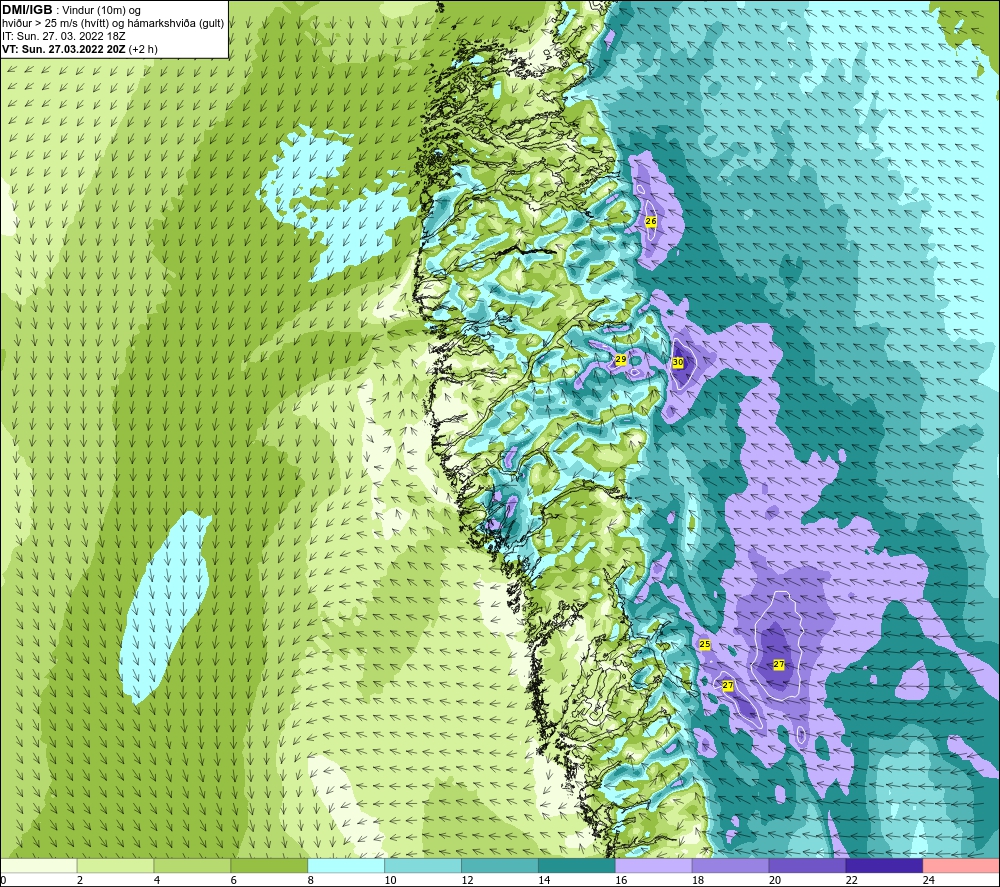Pick the 8–10 m/s light cyan swatch
The image size is (1000, 887).
click(346, 865)
